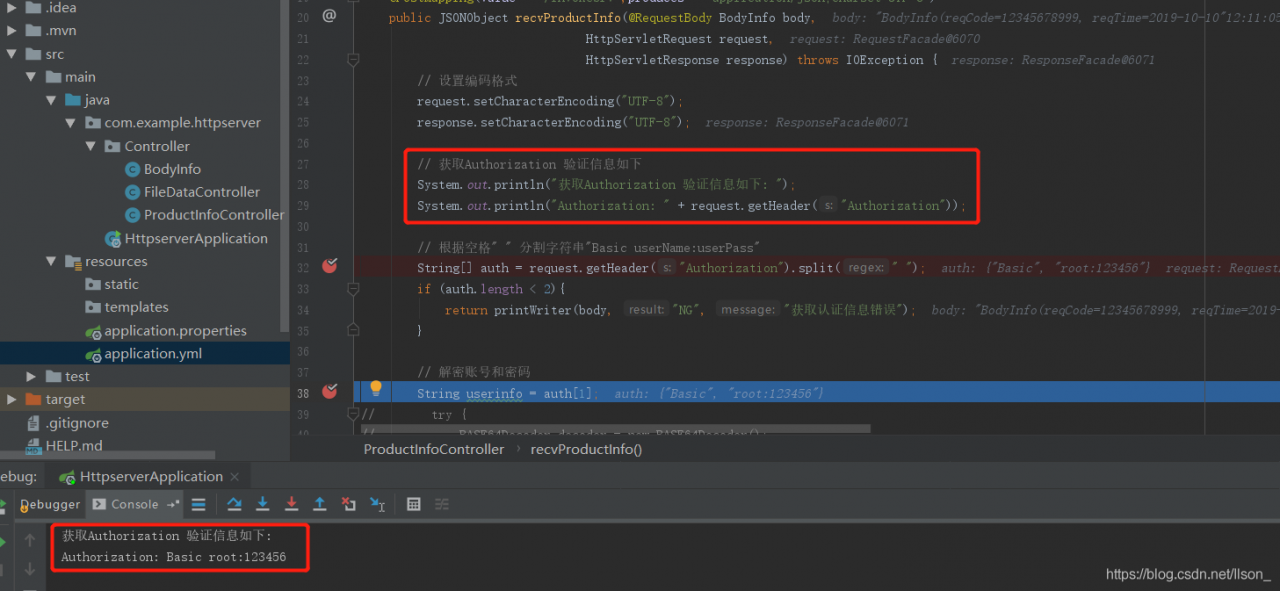Expand the .idea folder
This screenshot has width=1280, height=591.
11,8
